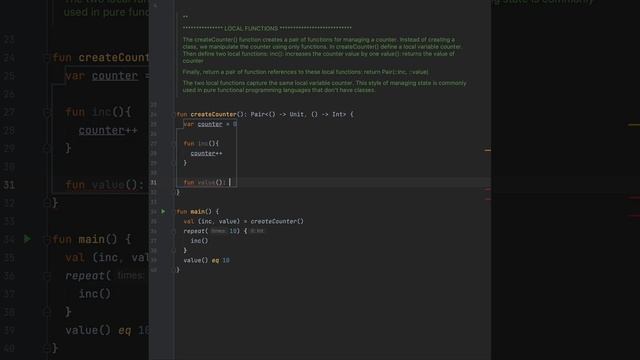This screenshot has width=640, height=360.
Task: Collapse the inc function fold marker in background editor
Action: coord(47,112)
